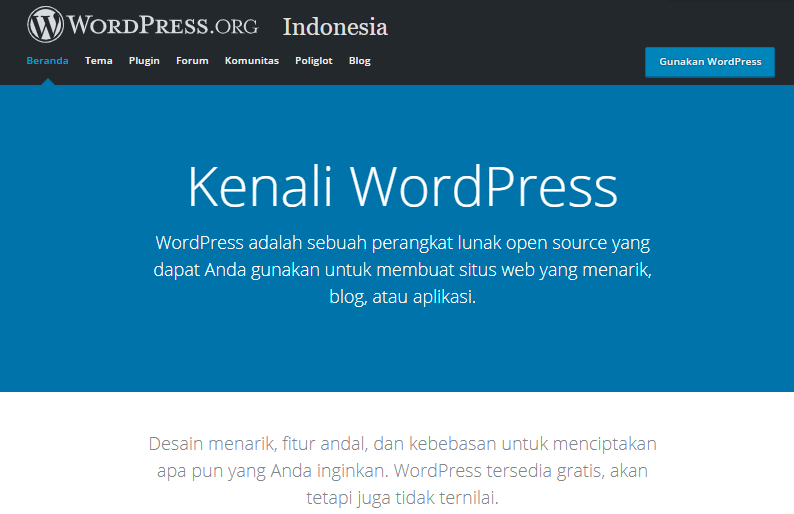Click the Indonesia site title
This screenshot has width=794, height=514.
click(335, 27)
